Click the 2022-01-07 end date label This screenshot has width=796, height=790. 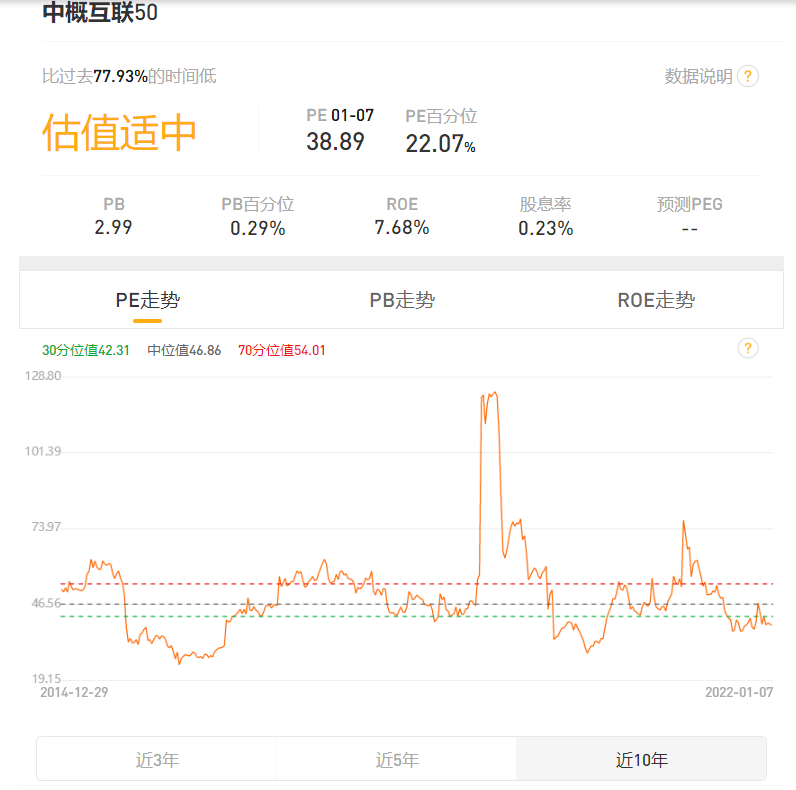tap(739, 693)
